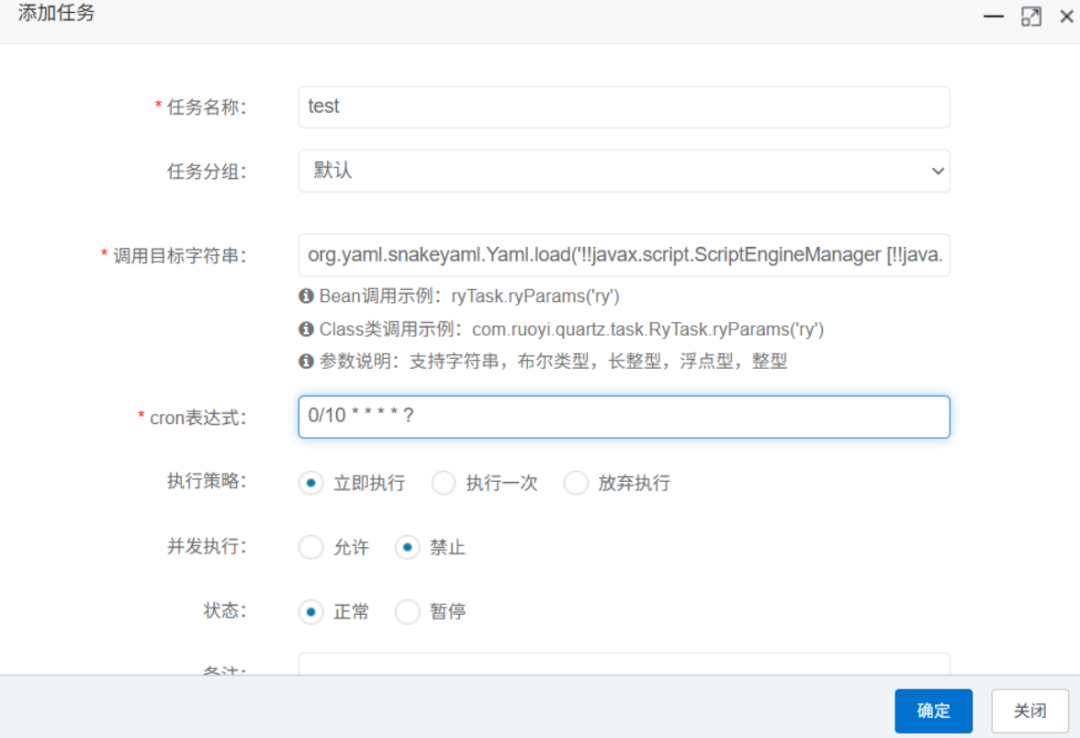Click the 任务名称 label
The image size is (1080, 738).
(206, 107)
